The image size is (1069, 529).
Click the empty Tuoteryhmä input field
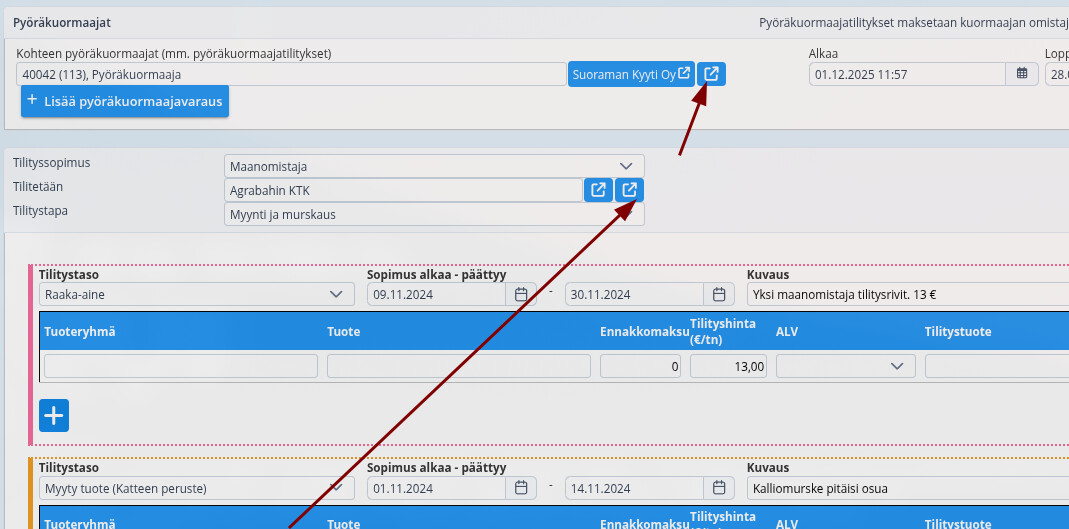point(181,367)
